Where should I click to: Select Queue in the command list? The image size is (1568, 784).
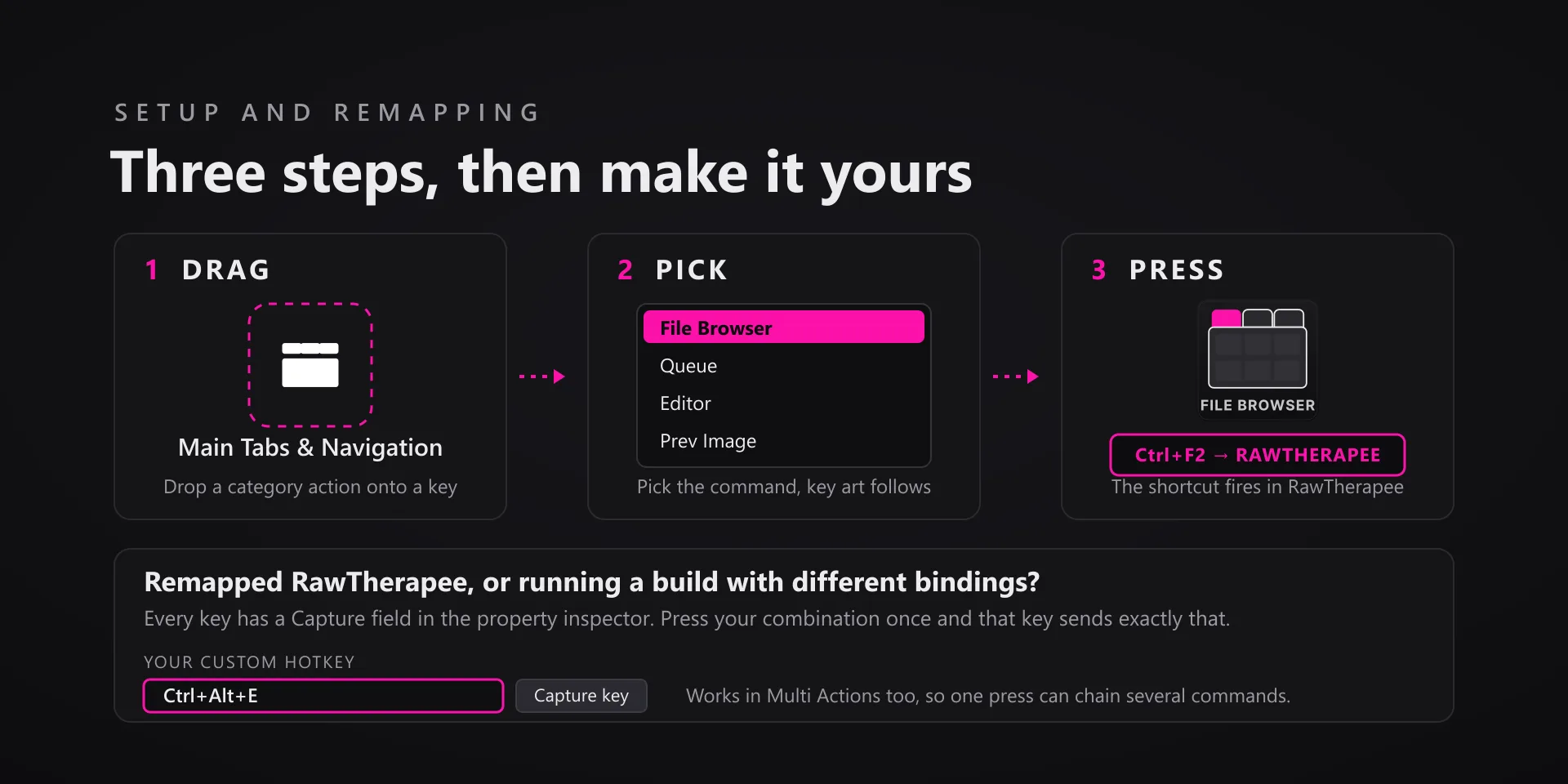click(784, 366)
